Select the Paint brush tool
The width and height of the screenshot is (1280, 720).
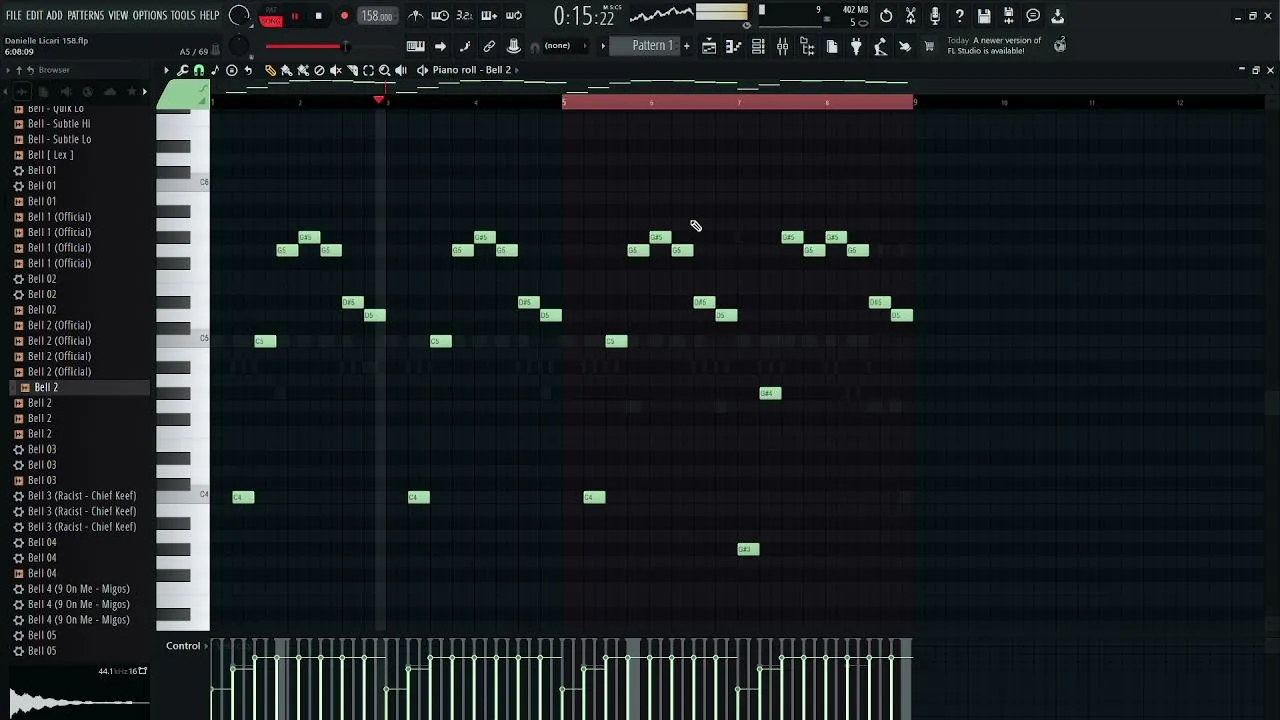286,70
